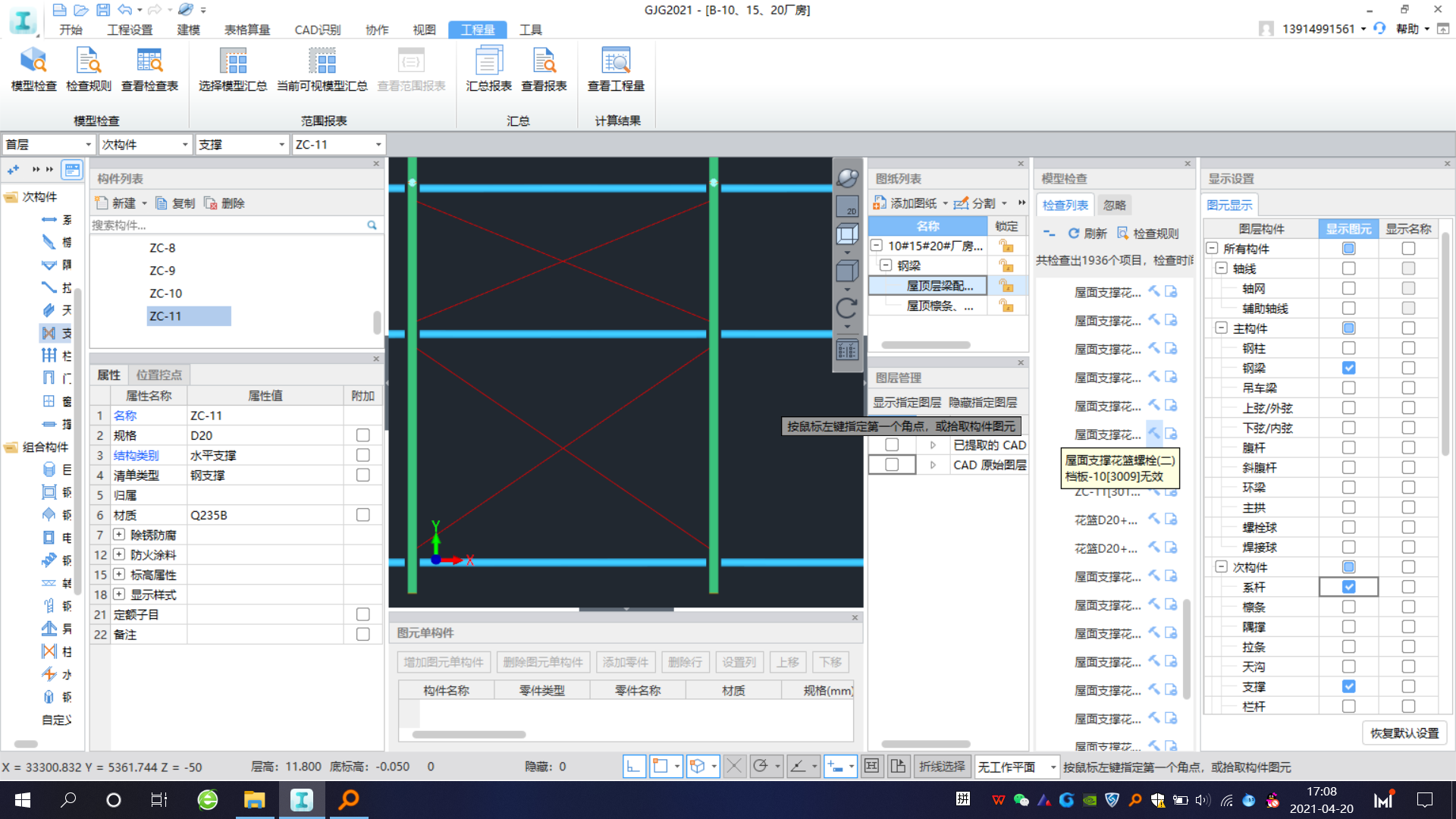
Task: Switch to 位置控点 tab
Action: pos(158,375)
